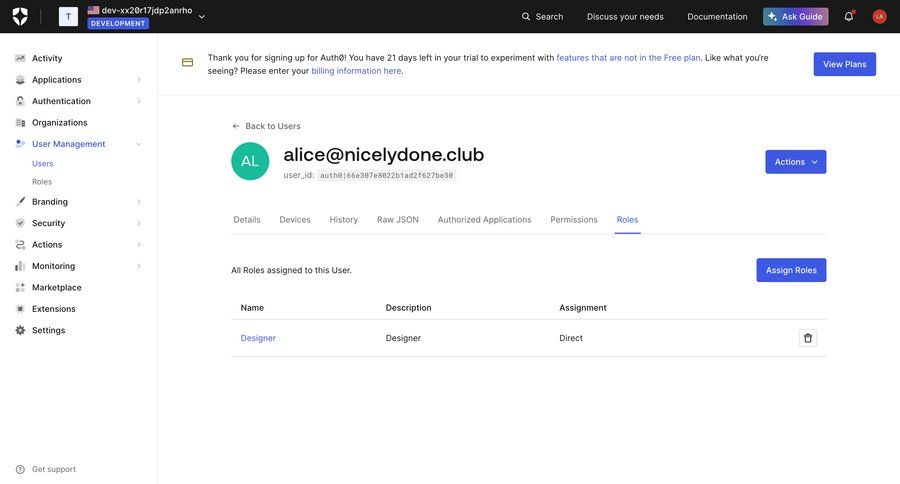The image size is (900, 484).
Task: Click the User Management people icon
Action: 20,144
